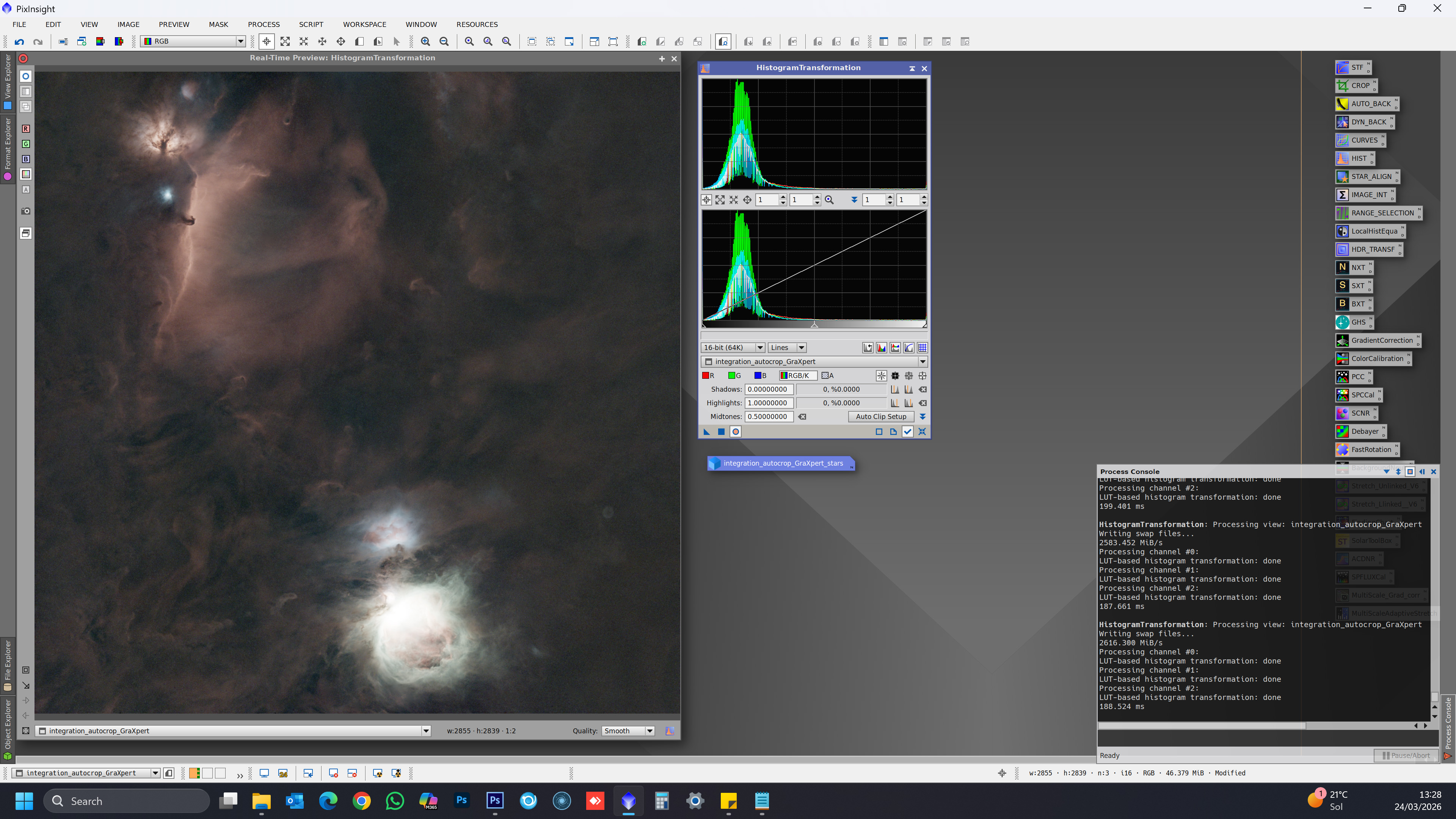Click the midtones triangle slider under histogram

click(814, 325)
